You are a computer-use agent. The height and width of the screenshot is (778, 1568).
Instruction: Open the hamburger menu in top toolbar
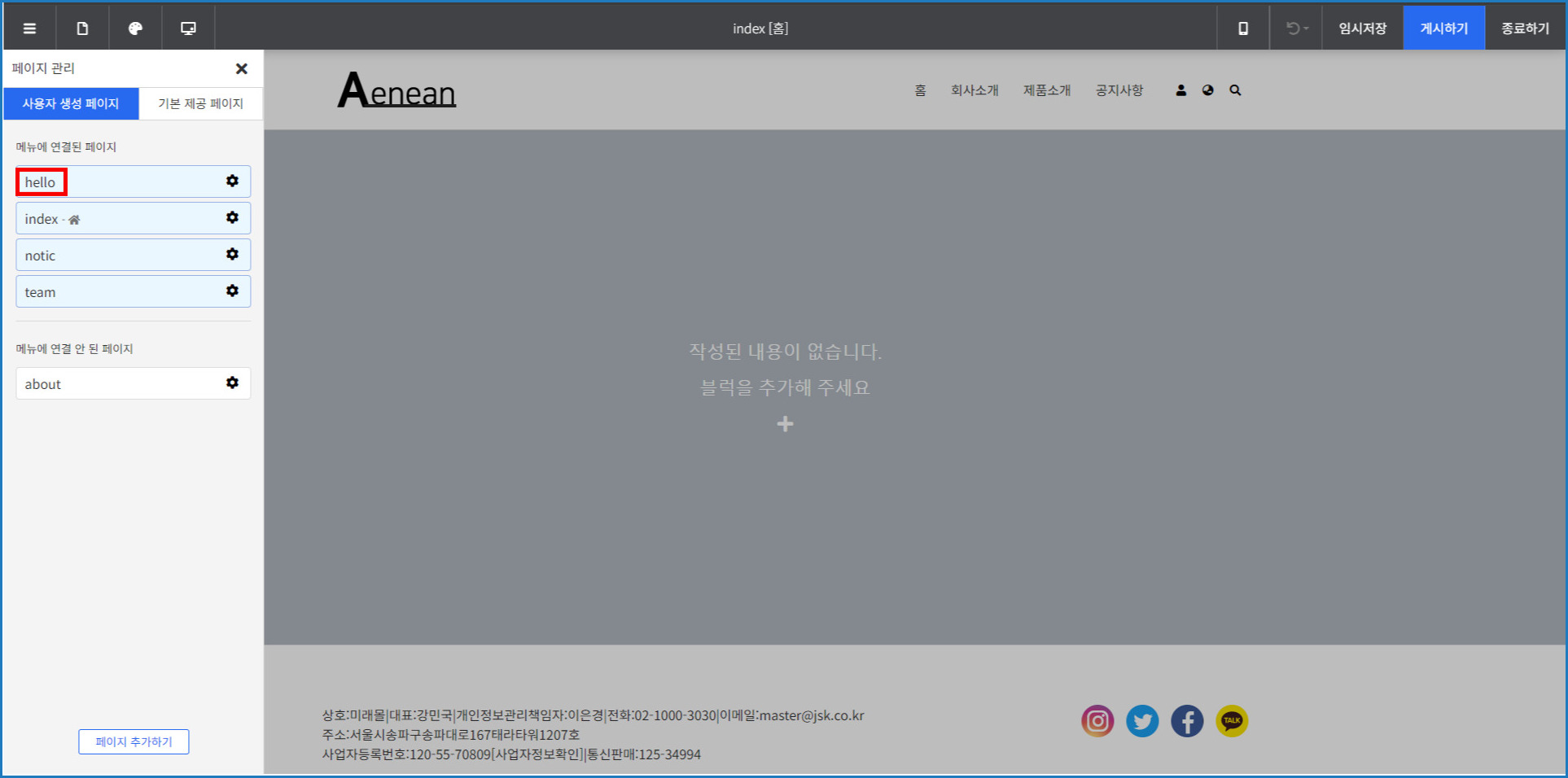(x=29, y=28)
